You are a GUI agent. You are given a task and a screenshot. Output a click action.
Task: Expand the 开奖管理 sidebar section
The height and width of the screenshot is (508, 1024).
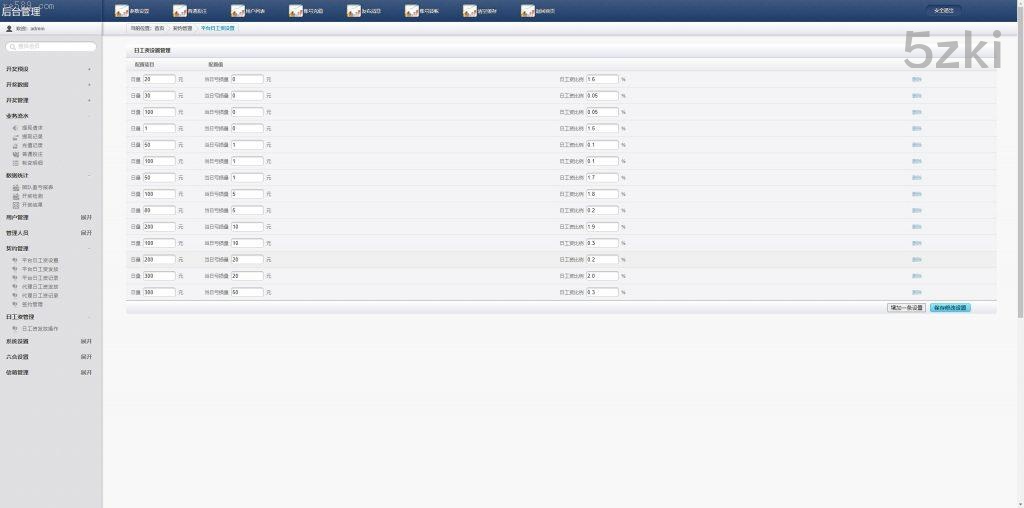89,100
